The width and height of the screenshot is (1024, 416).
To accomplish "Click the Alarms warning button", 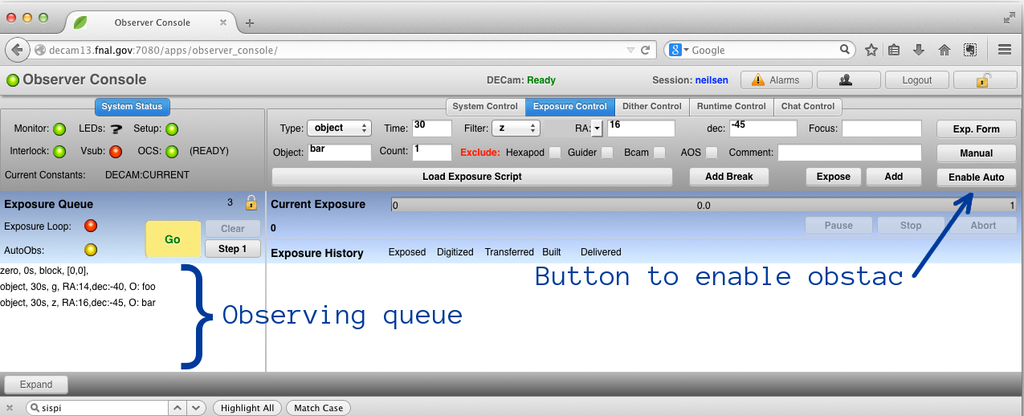I will click(775, 80).
